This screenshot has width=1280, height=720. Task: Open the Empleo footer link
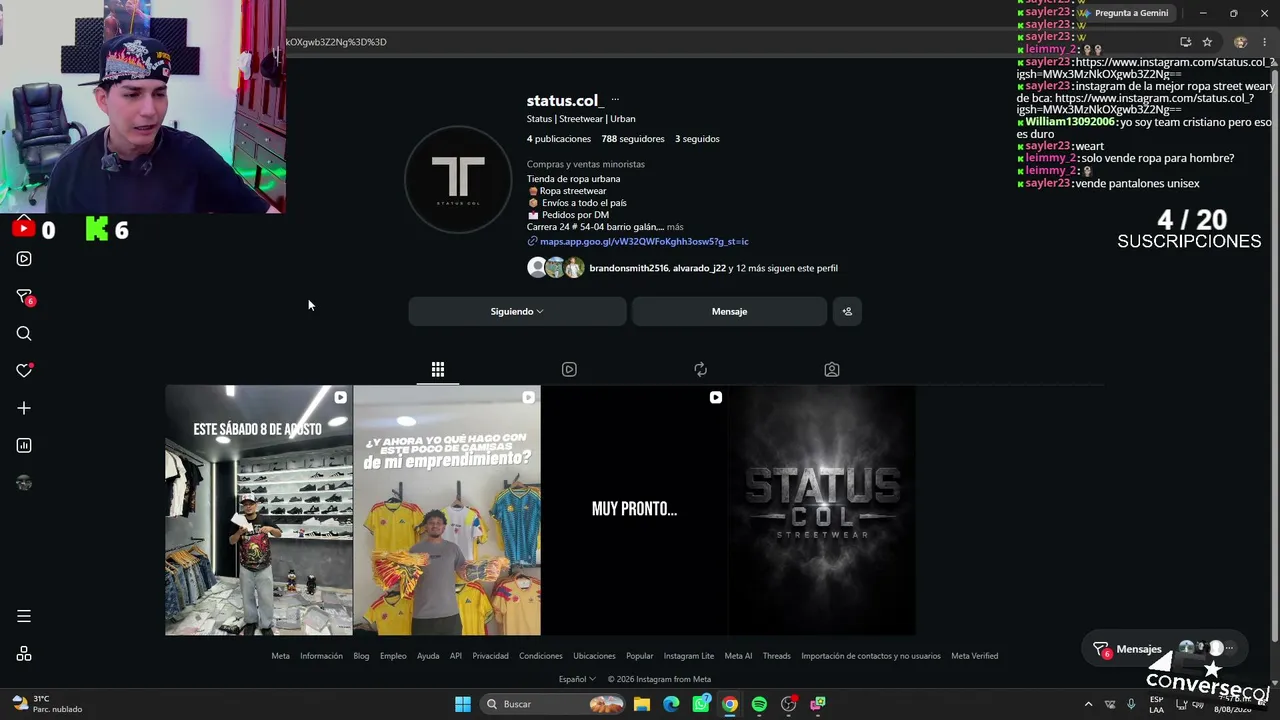pos(393,656)
